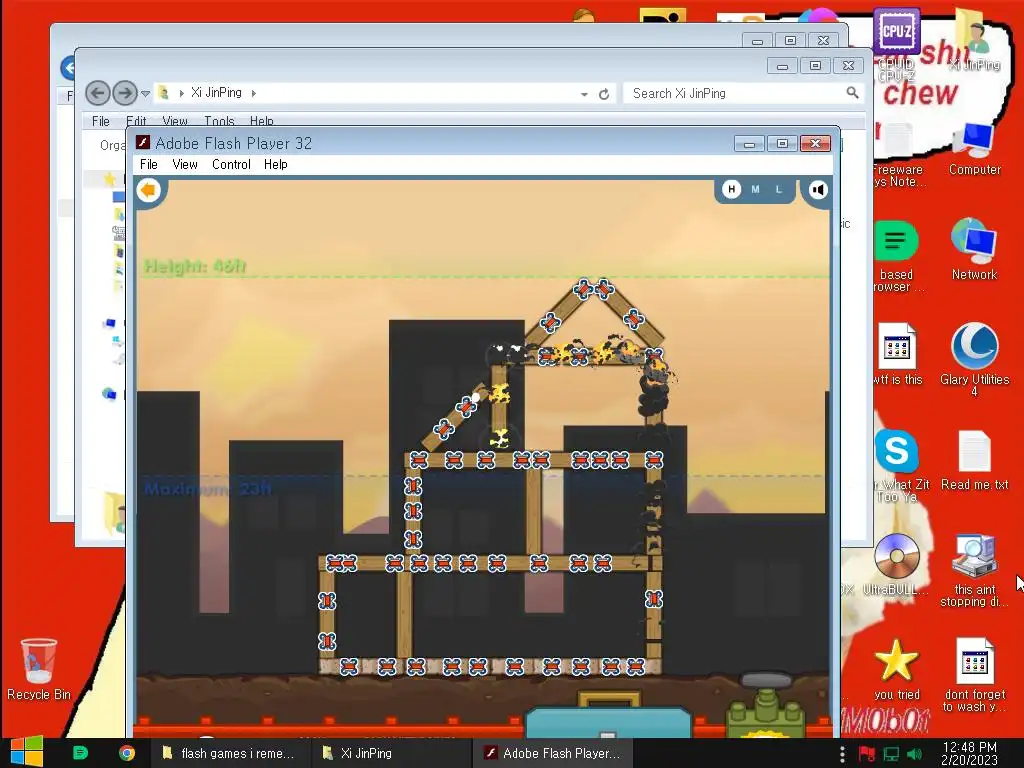Select Low quality (L) in the game
The height and width of the screenshot is (768, 1024).
[x=778, y=189]
